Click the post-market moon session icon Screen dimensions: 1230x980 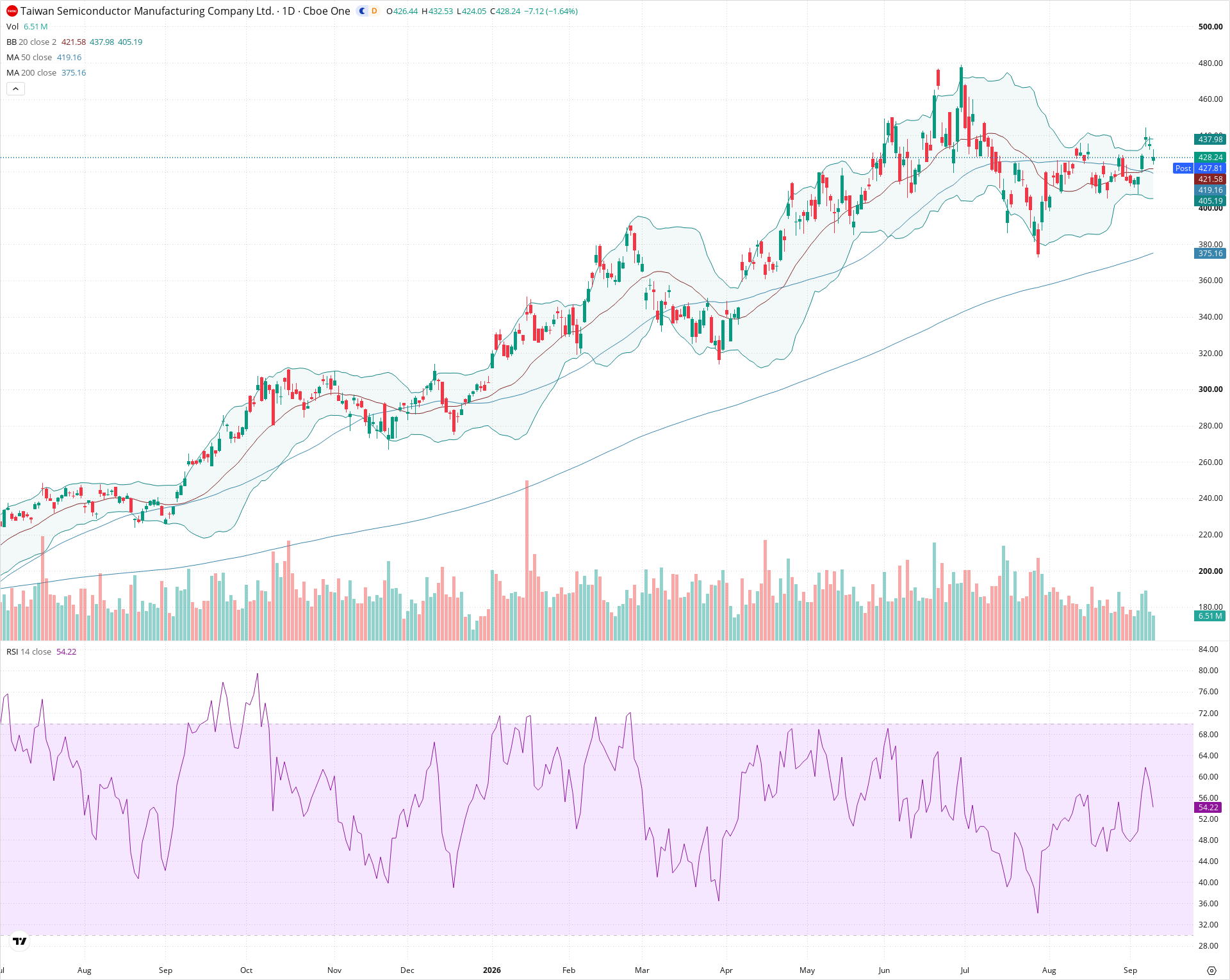click(x=363, y=11)
